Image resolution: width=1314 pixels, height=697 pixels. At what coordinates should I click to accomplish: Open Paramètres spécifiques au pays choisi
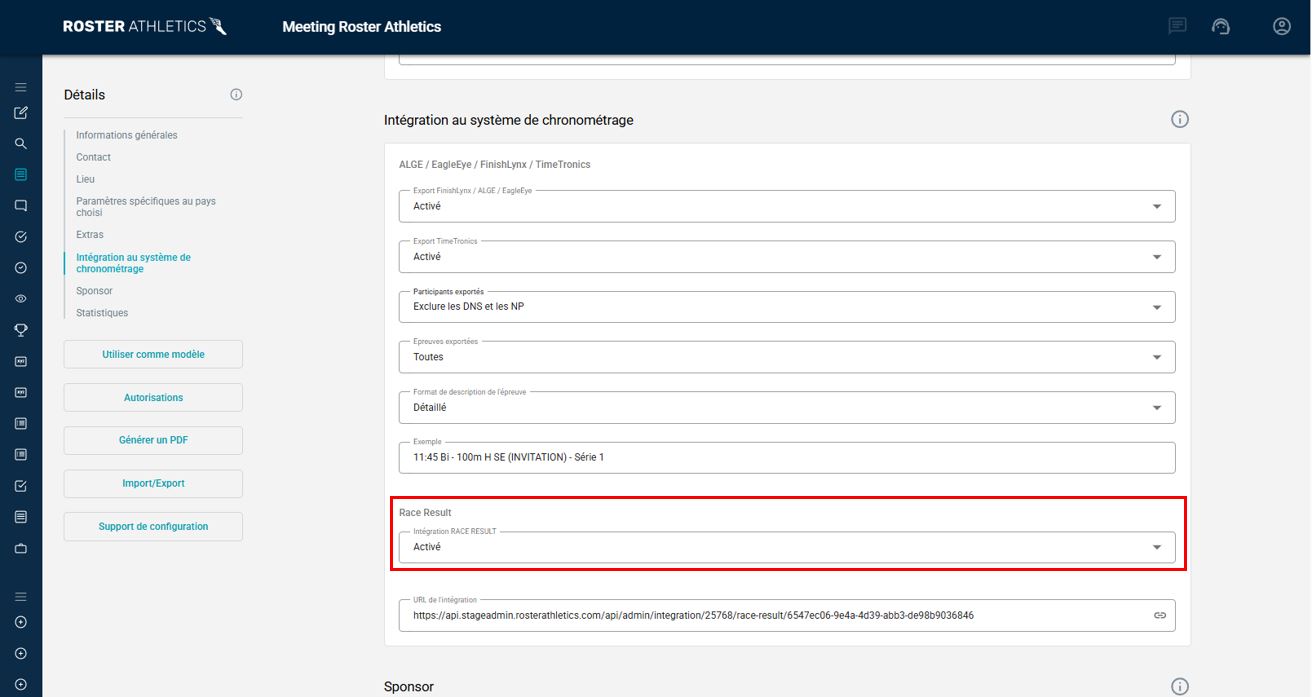point(146,207)
